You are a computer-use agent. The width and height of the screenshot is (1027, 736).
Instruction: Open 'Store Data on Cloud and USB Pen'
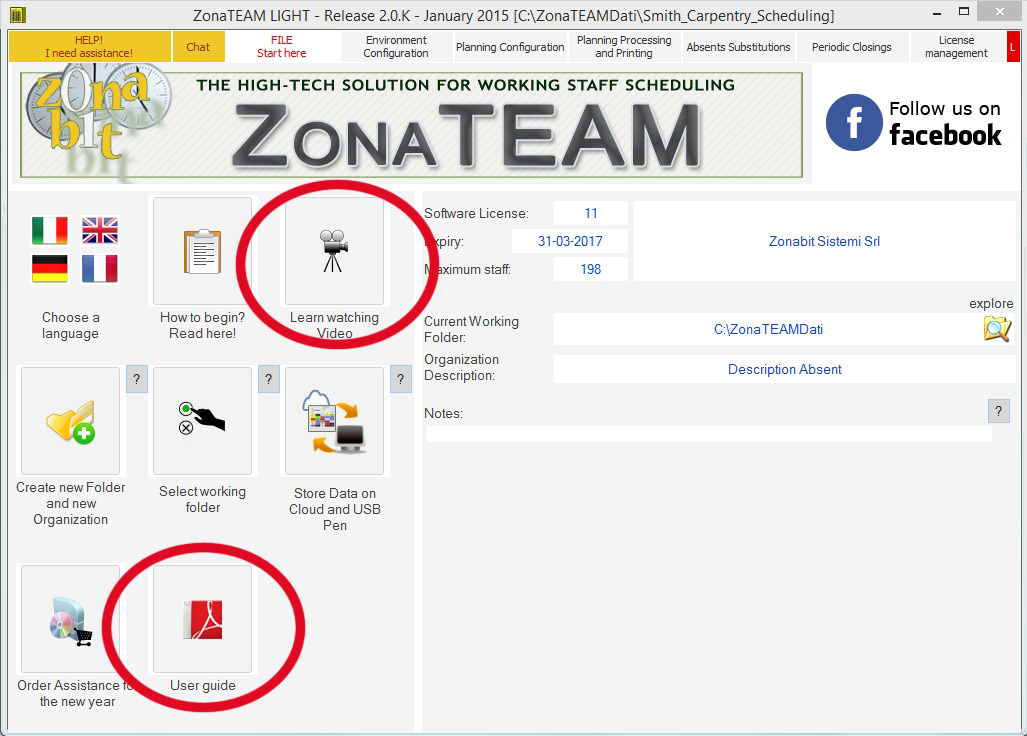(334, 420)
